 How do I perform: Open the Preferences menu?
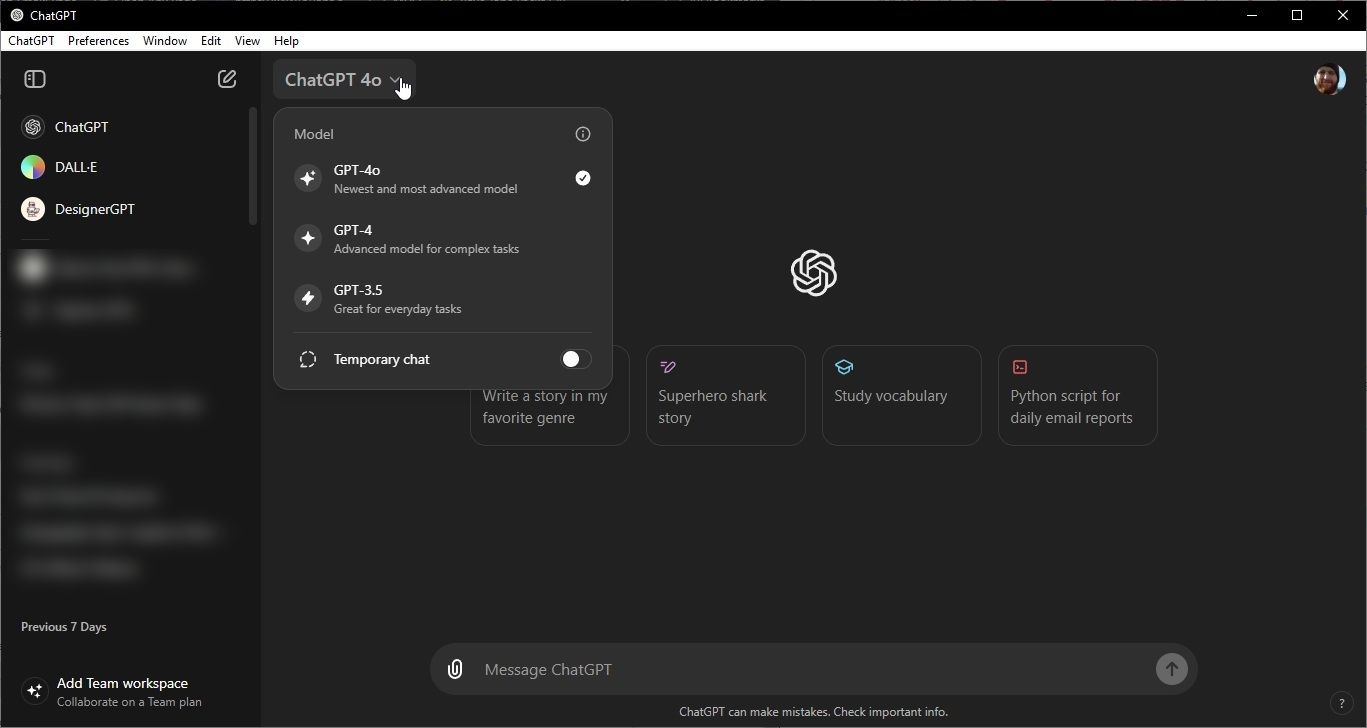tap(98, 41)
